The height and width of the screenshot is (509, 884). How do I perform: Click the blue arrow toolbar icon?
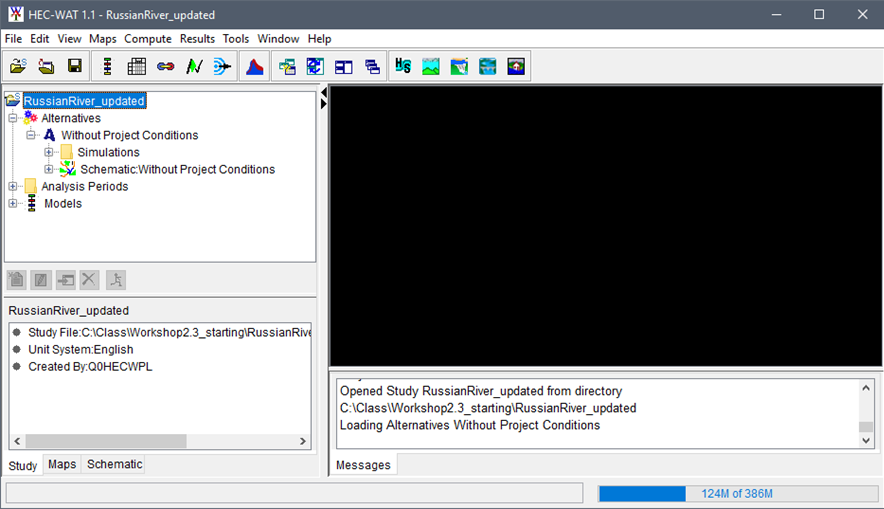click(222, 66)
